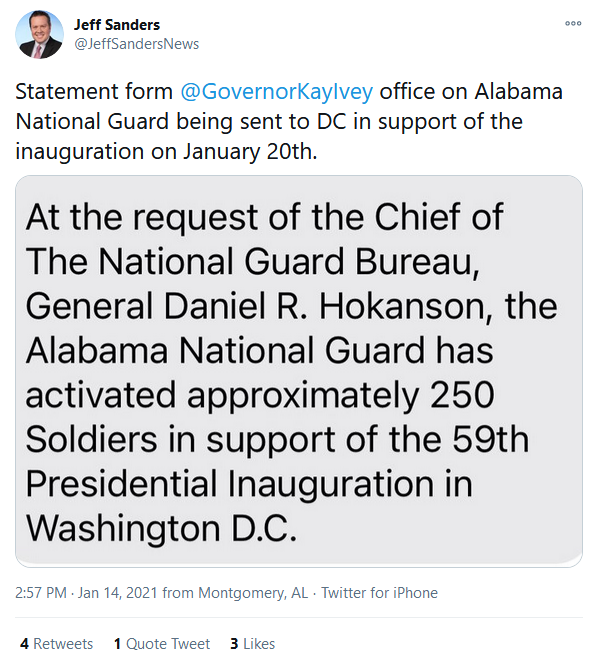The width and height of the screenshot is (598, 656).
Task: Open the Montgomery, AL location link
Action: pos(253,593)
